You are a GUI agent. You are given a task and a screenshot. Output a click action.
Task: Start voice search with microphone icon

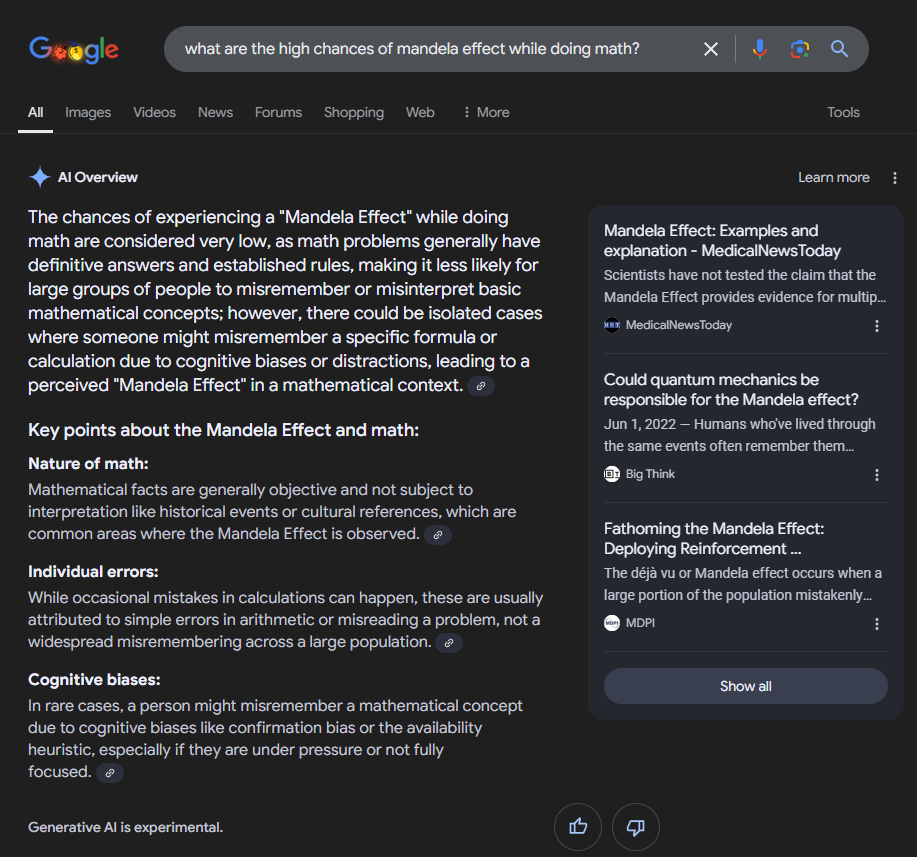click(x=760, y=49)
